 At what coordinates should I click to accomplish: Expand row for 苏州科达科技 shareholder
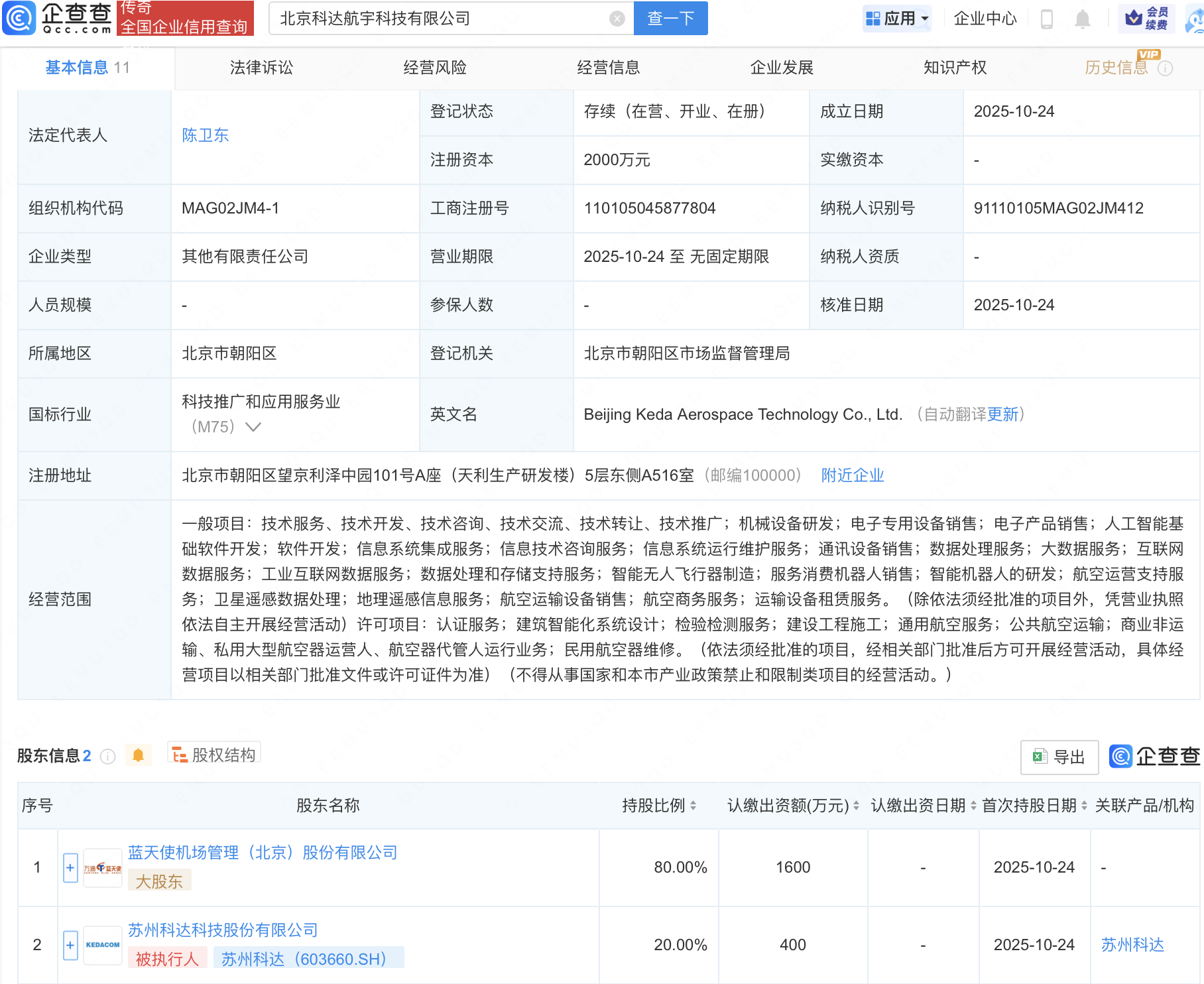[70, 945]
